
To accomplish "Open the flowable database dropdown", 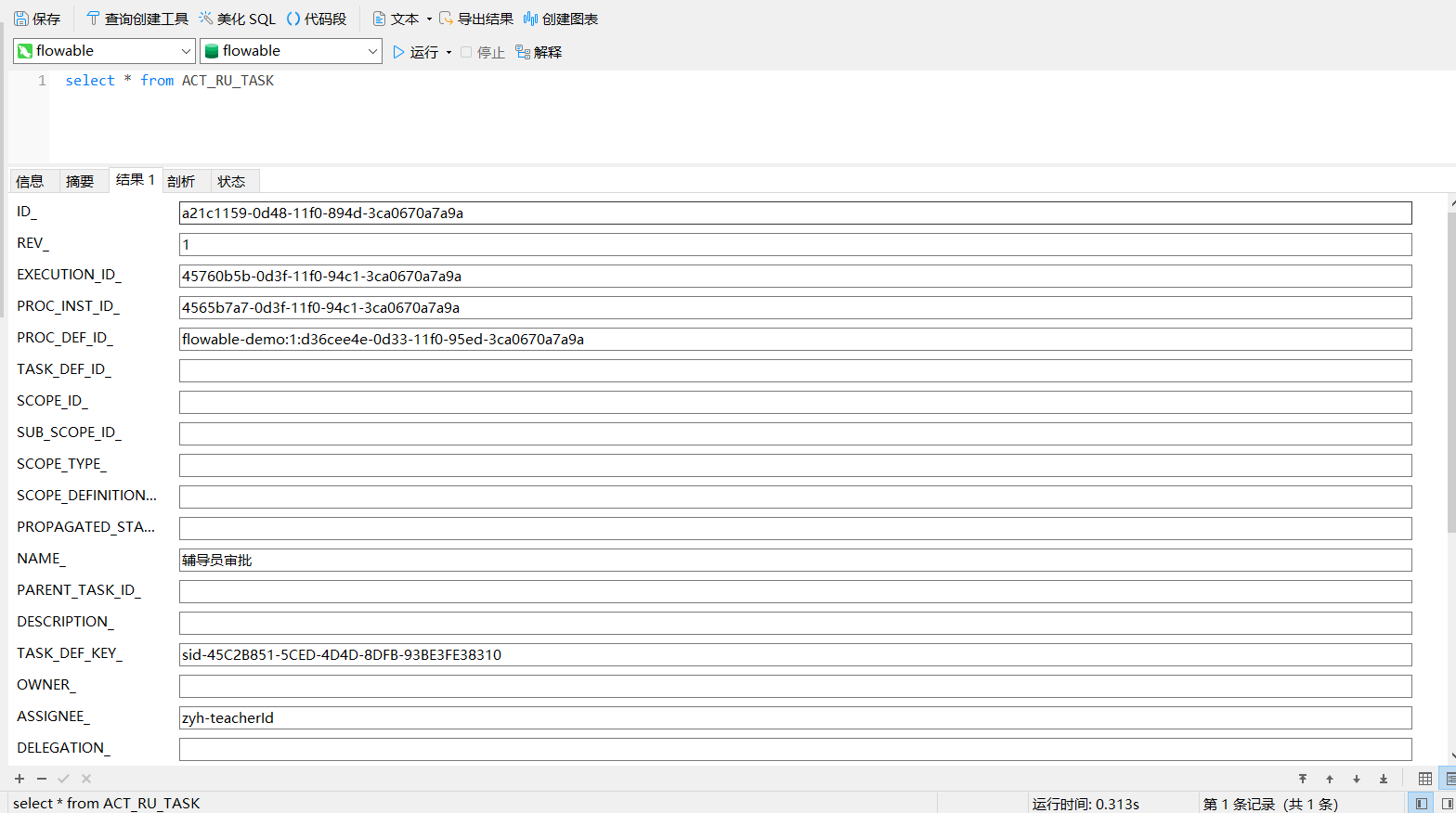I will click(x=372, y=51).
